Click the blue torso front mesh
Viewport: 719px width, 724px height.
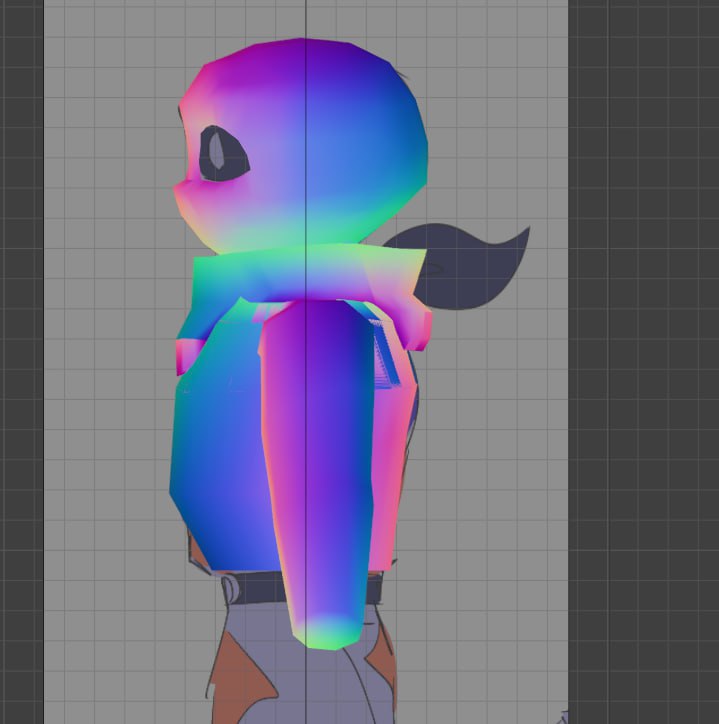point(222,452)
